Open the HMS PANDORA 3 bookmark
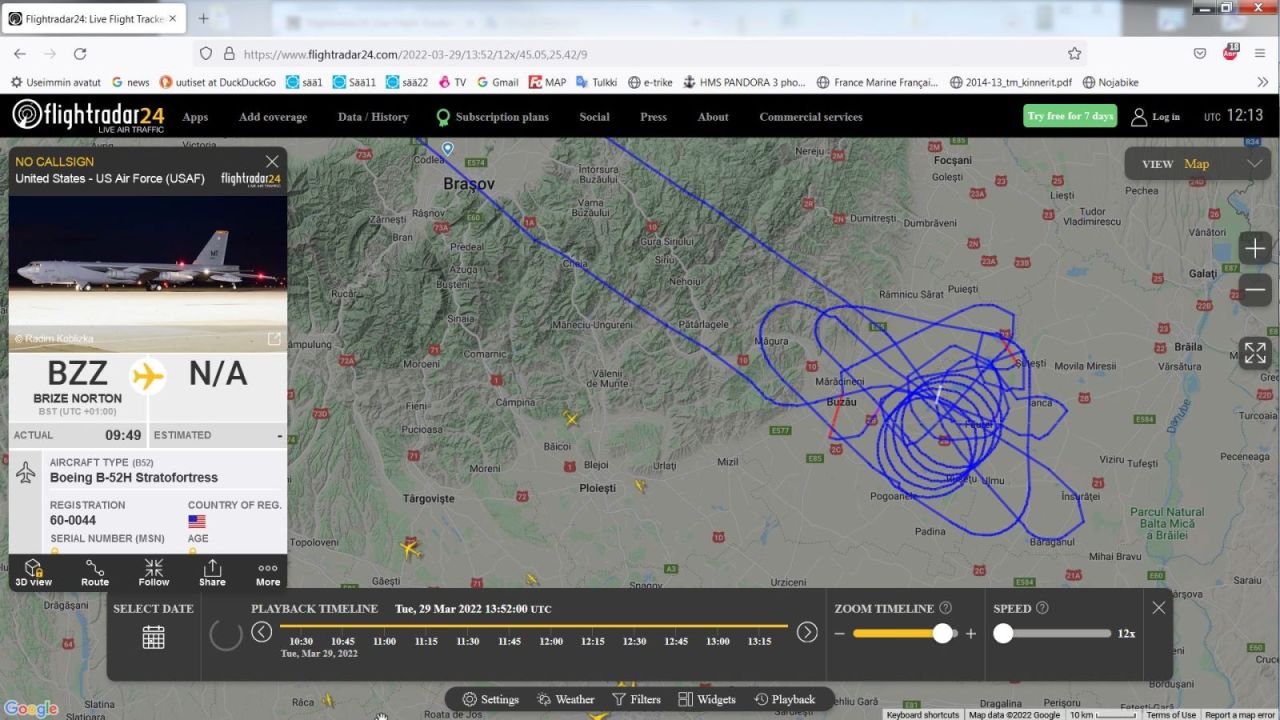The height and width of the screenshot is (720, 1280). click(x=744, y=82)
